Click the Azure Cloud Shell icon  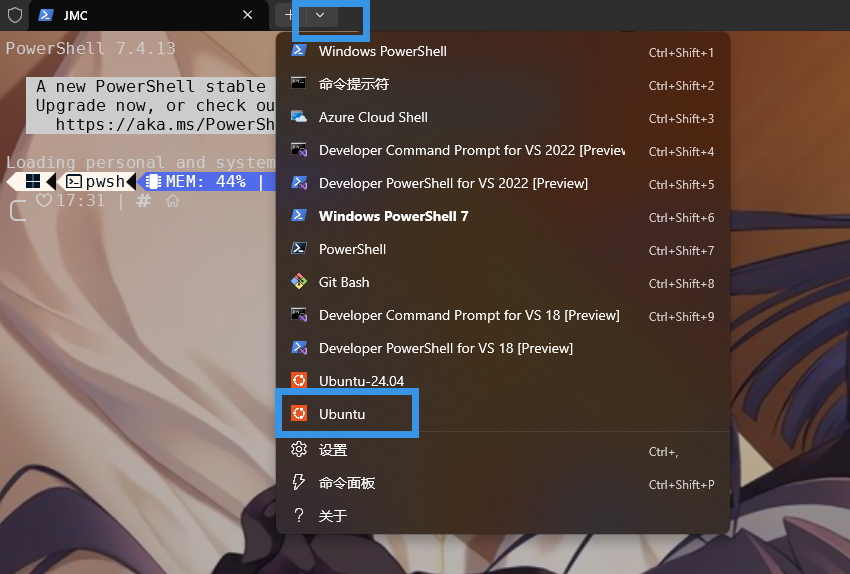tap(299, 117)
